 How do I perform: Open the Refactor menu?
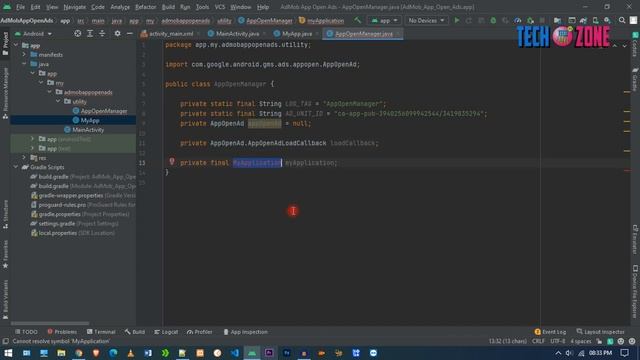coord(145,7)
